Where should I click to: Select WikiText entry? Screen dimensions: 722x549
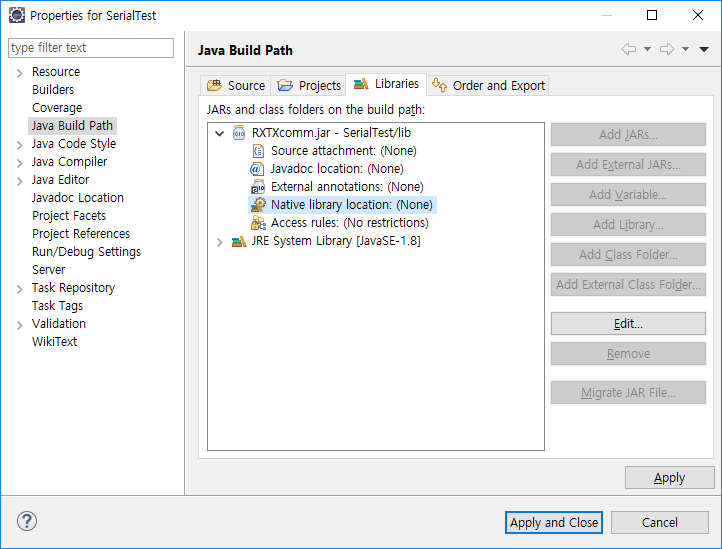click(x=54, y=341)
